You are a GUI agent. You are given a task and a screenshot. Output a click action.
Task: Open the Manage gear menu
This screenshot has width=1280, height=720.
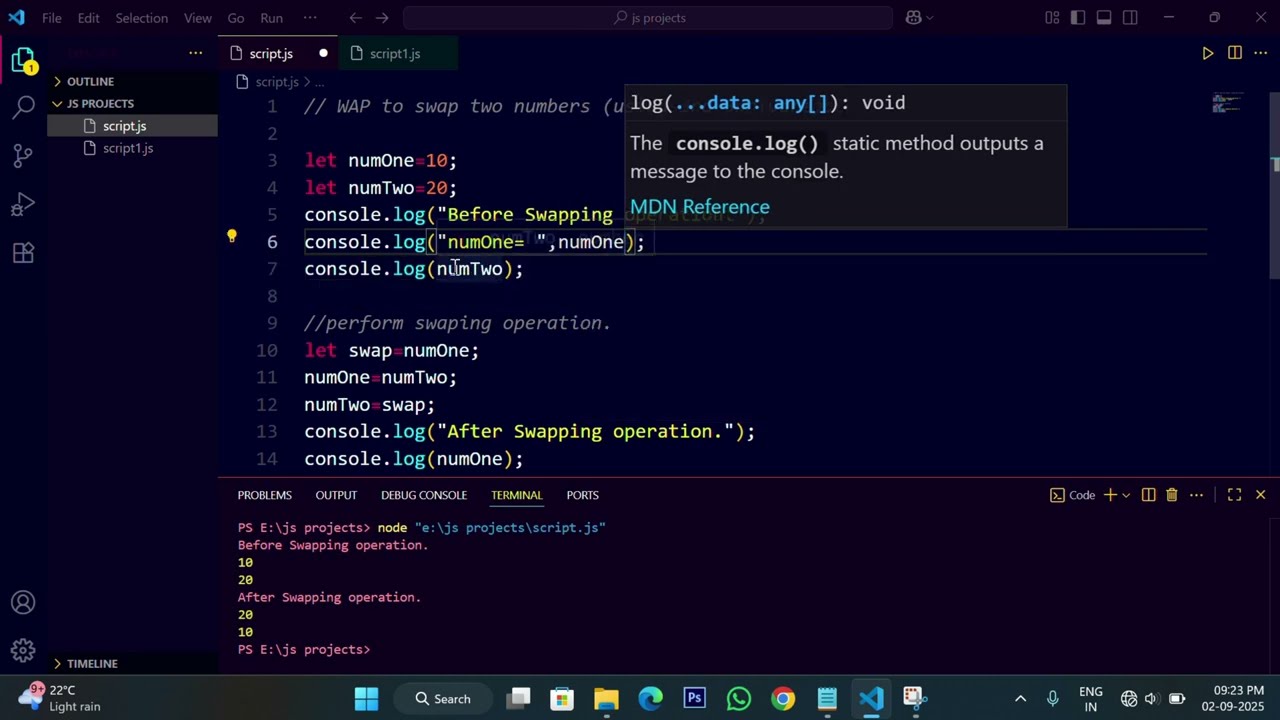tap(23, 651)
